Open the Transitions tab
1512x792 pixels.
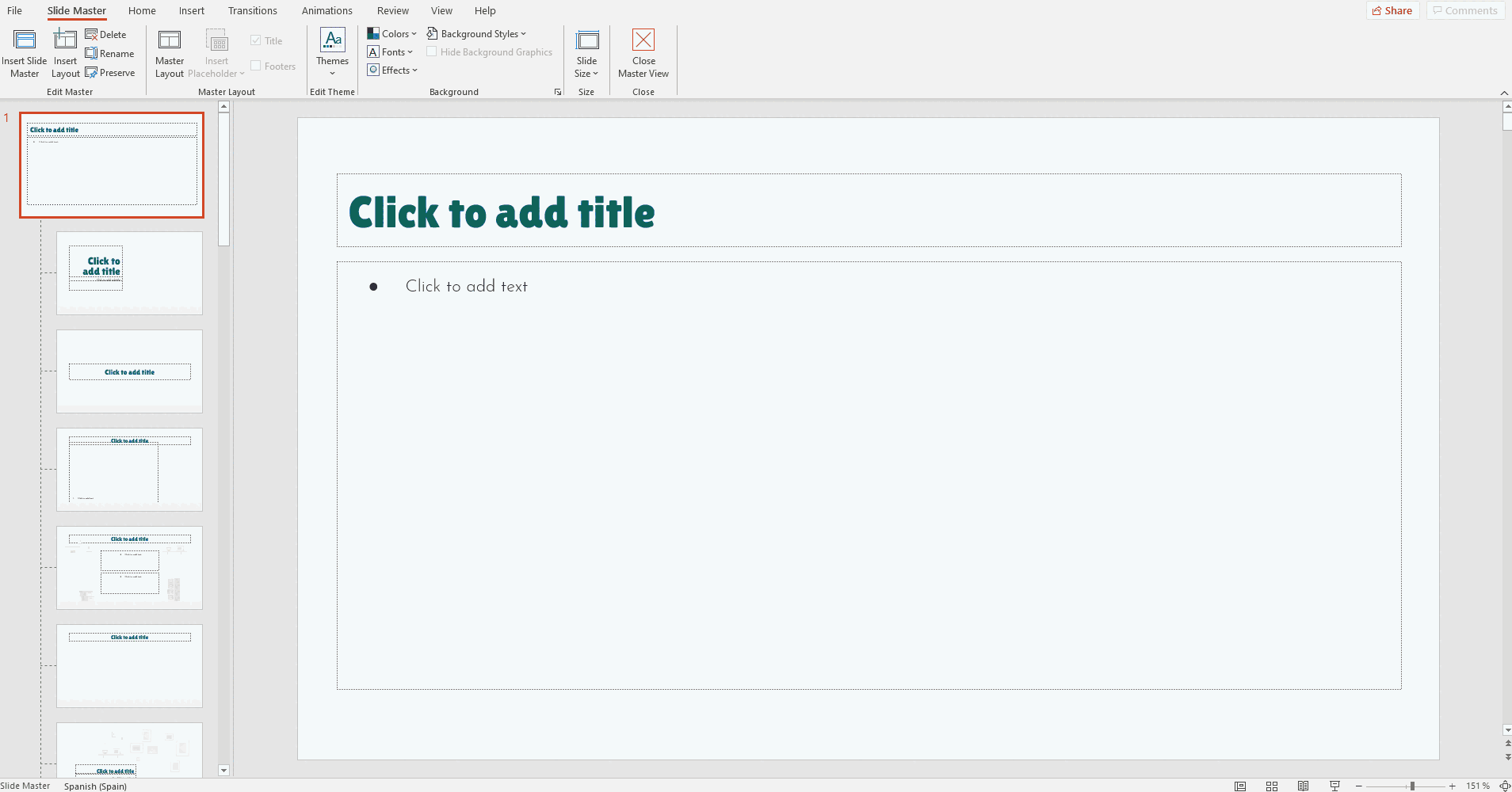(x=252, y=11)
